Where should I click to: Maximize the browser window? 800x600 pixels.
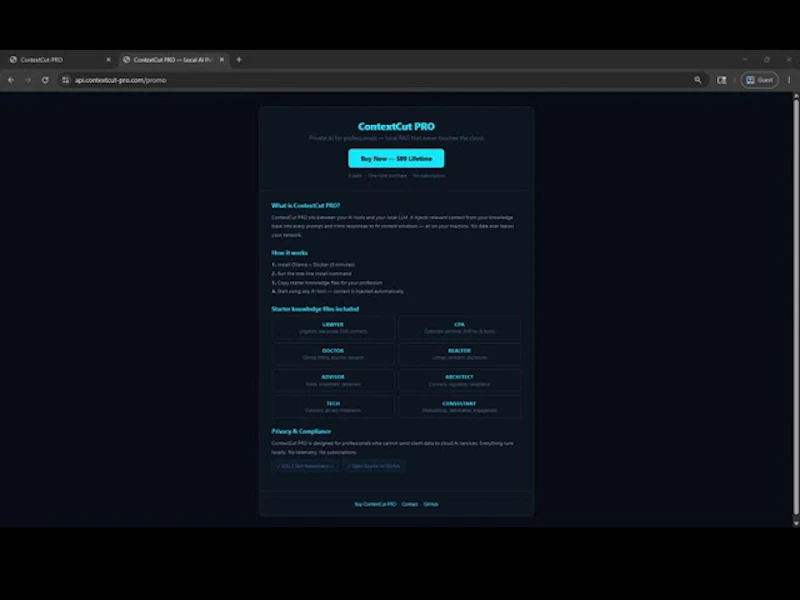tap(767, 59)
